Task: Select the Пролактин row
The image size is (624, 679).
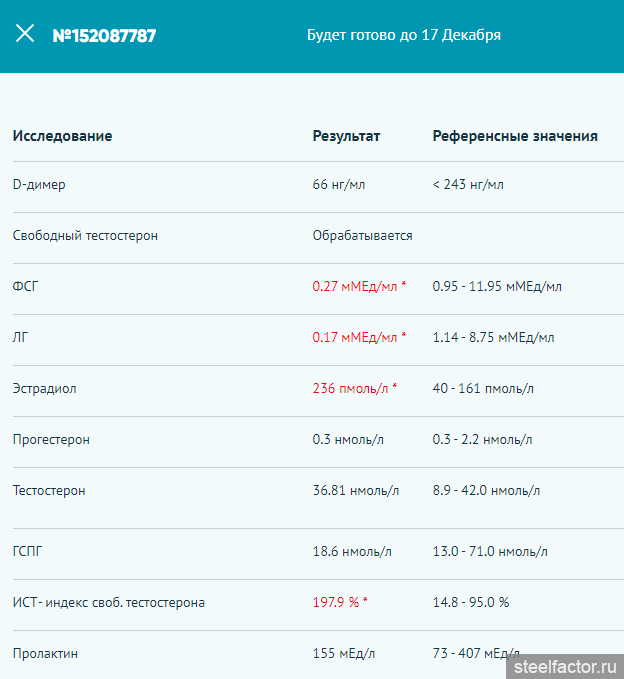Action: coord(318,655)
